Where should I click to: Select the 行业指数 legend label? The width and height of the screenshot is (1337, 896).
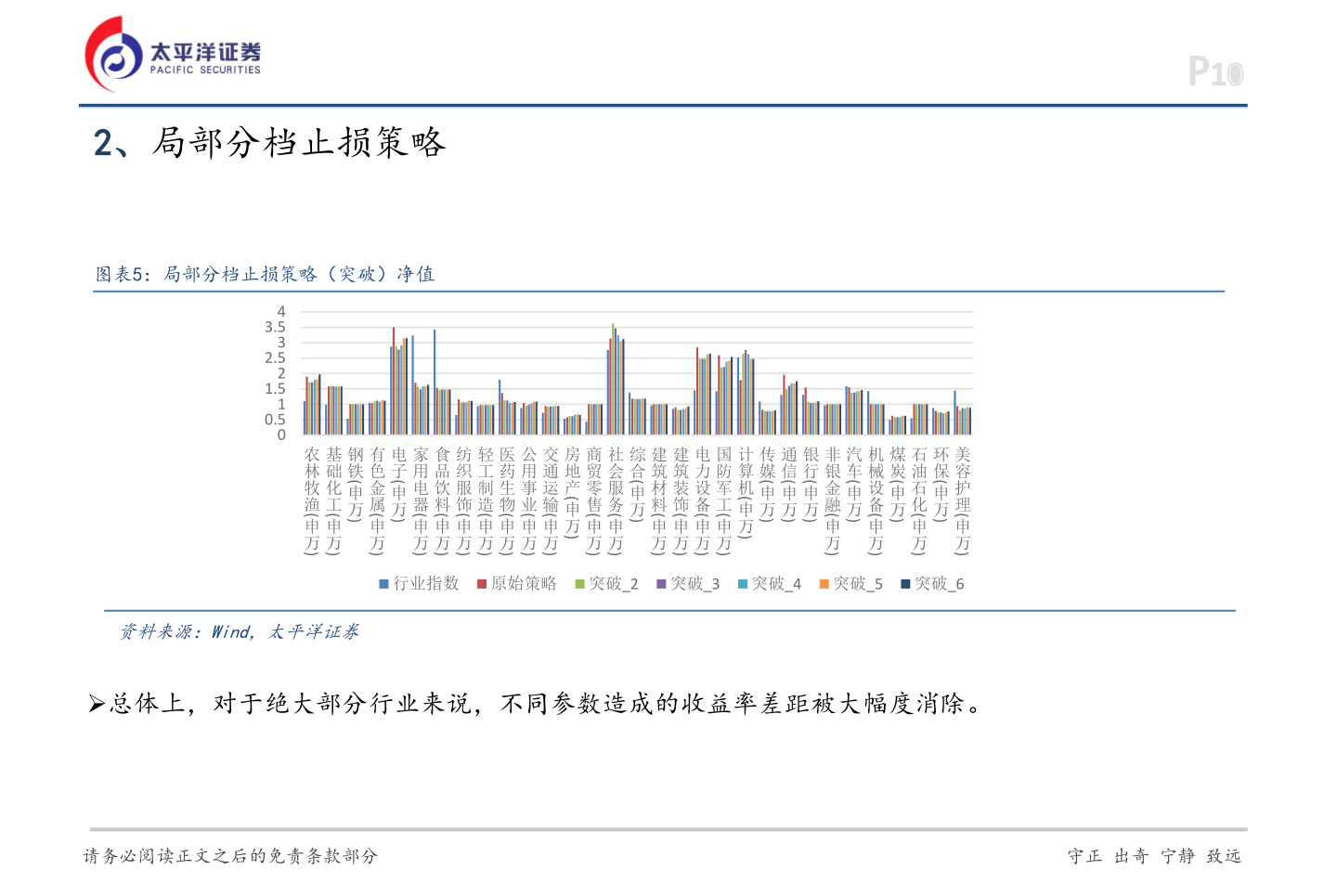[x=426, y=583]
